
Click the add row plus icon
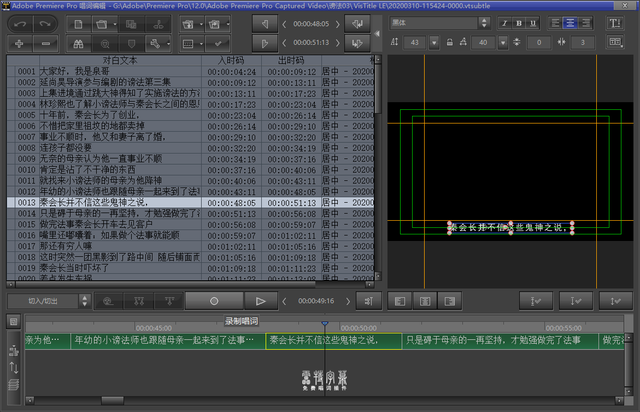(18, 43)
